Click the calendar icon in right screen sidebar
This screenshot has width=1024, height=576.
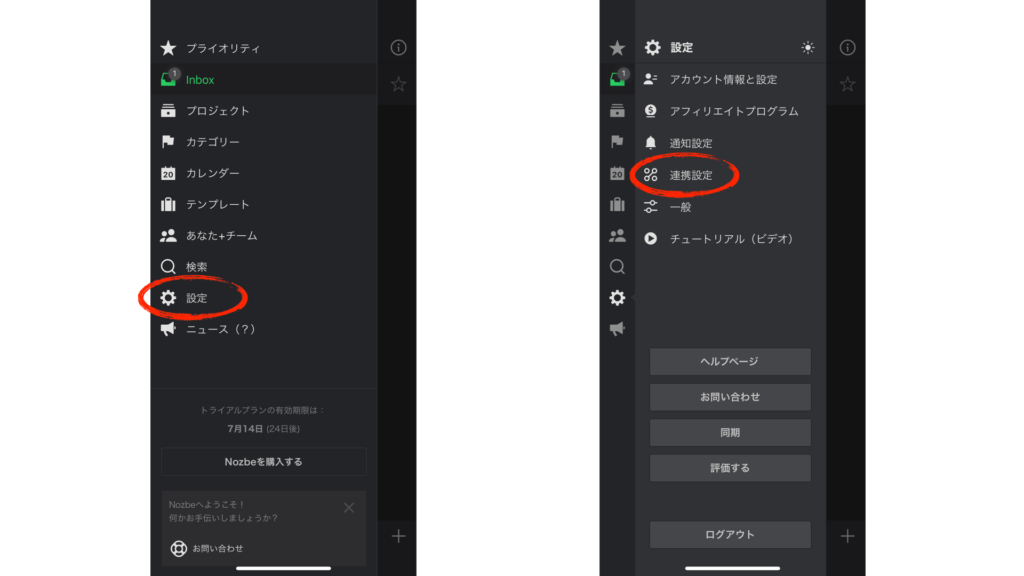pyautogui.click(x=617, y=173)
